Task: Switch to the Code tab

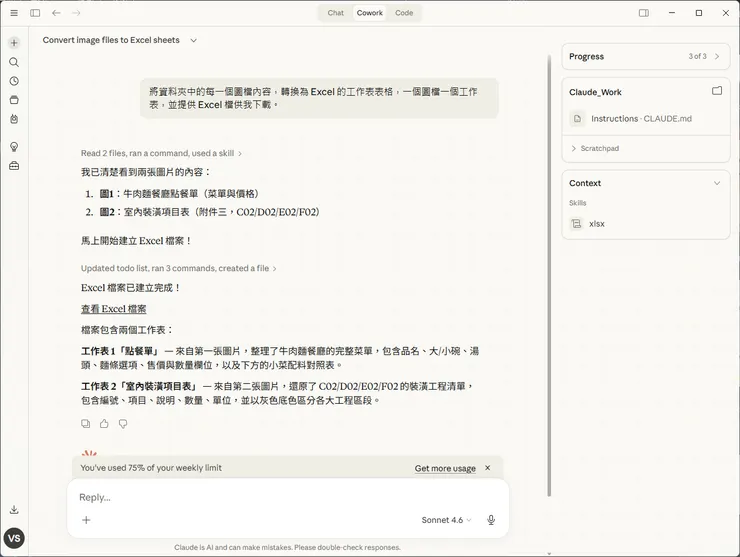Action: (404, 13)
